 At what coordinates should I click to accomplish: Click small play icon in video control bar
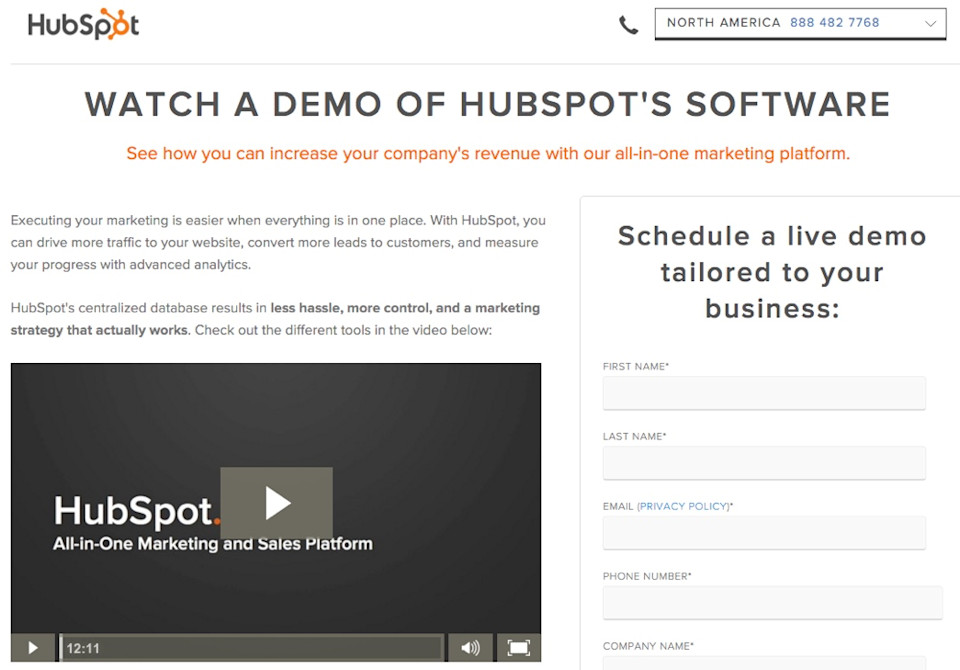point(33,647)
